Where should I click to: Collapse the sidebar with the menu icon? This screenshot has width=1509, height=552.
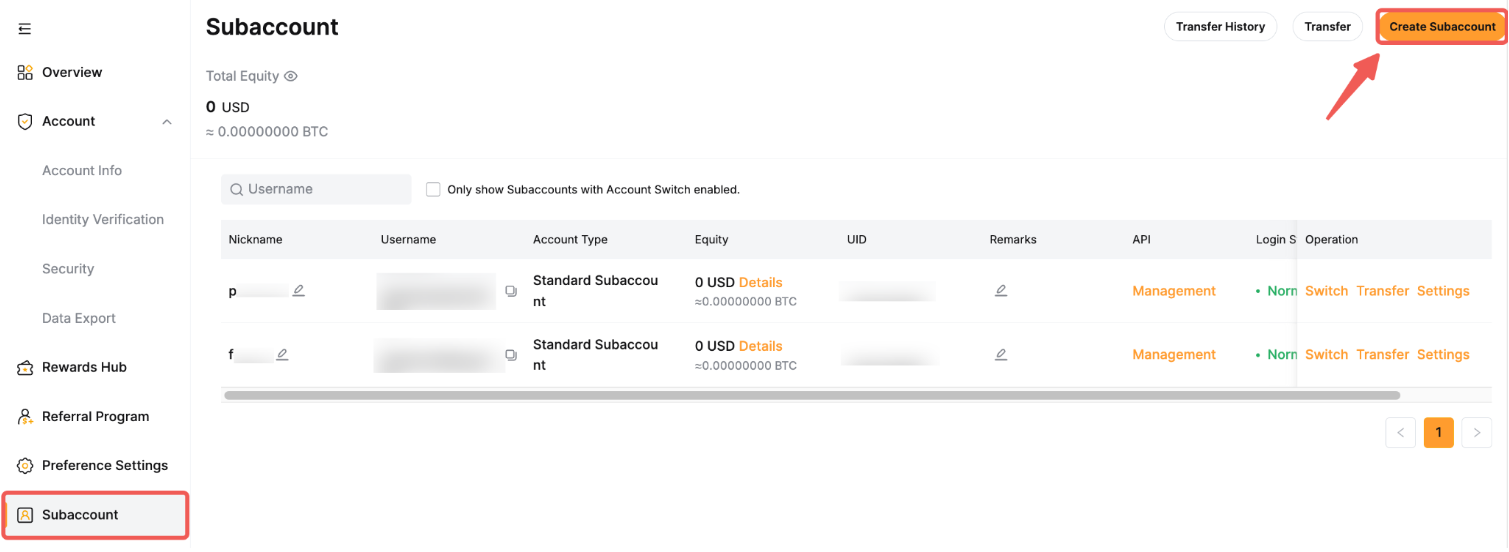point(25,29)
